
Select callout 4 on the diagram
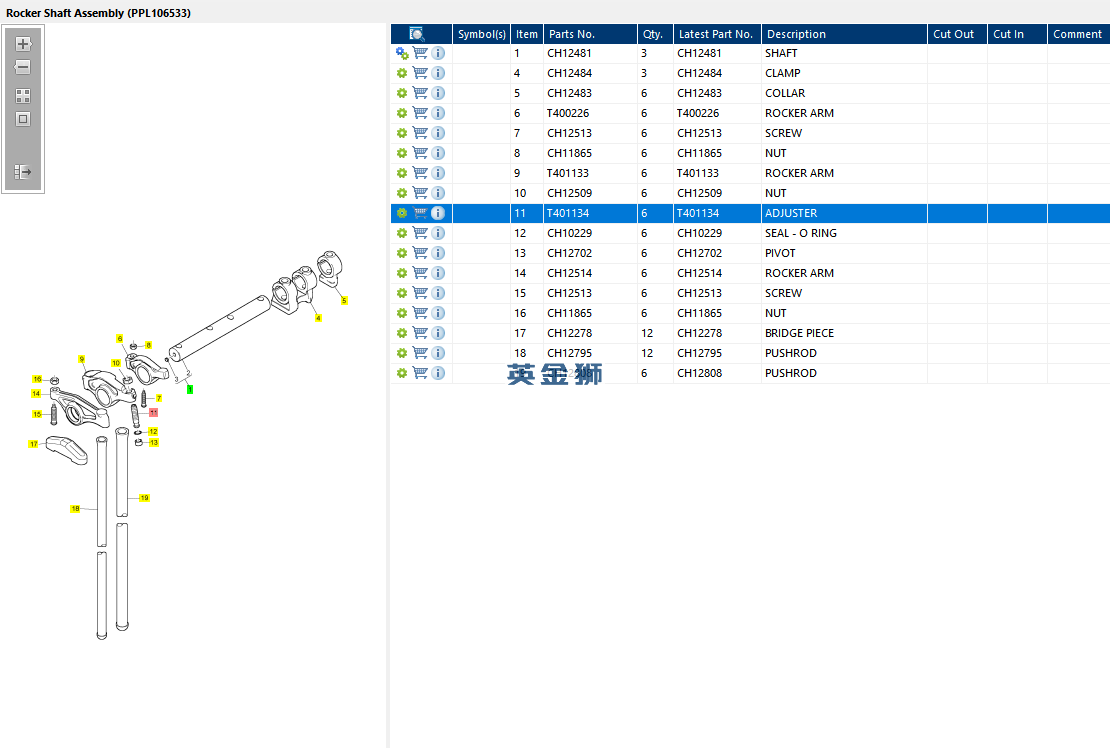pyautogui.click(x=318, y=318)
